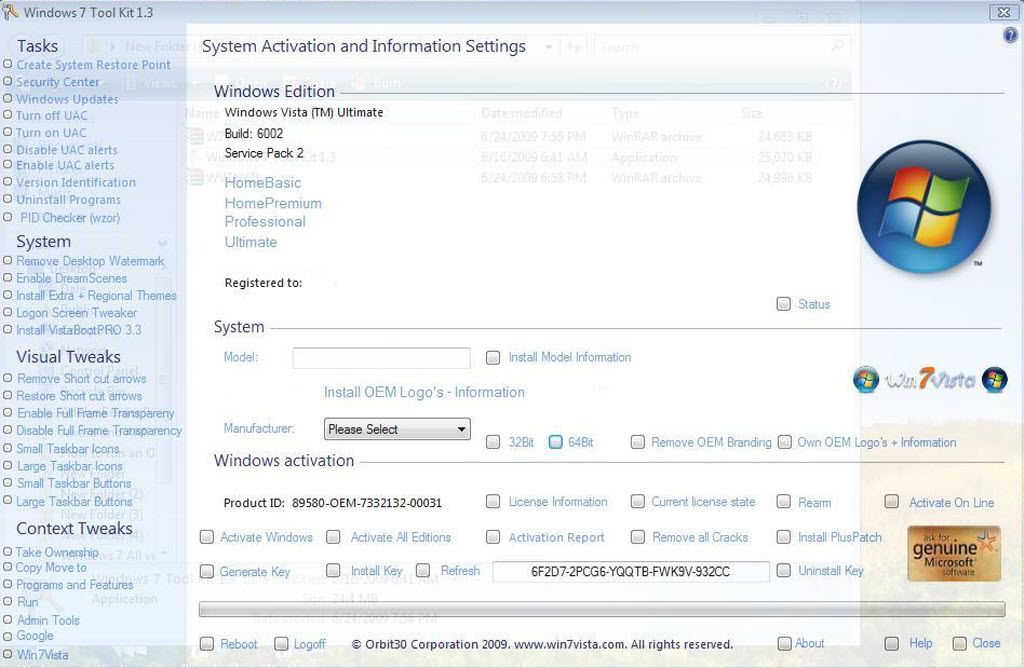Select Enable Full Frame Transpareny
The height and width of the screenshot is (668, 1024).
[8, 413]
